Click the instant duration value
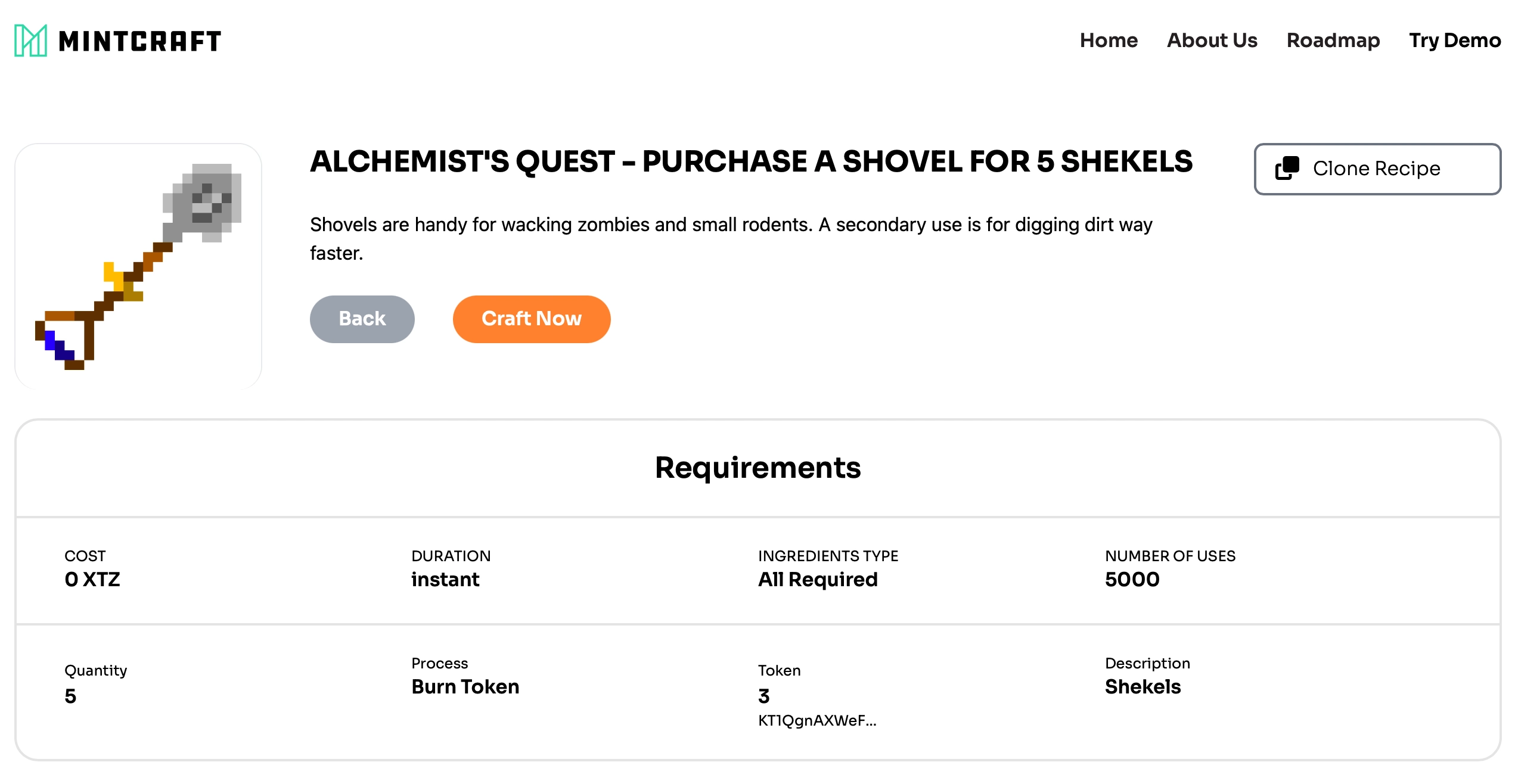 click(x=445, y=579)
